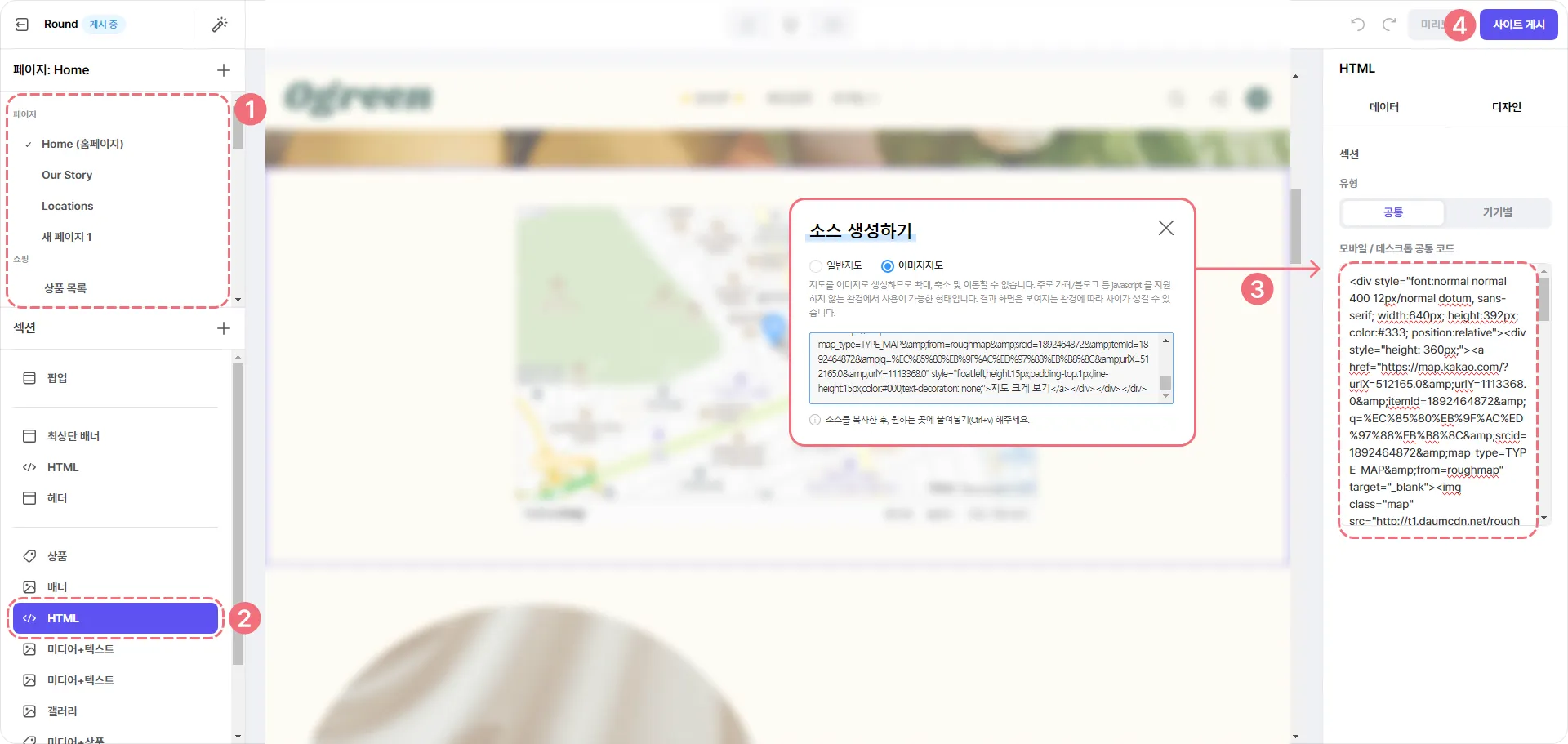Image resolution: width=1568 pixels, height=744 pixels.
Task: Select the 배너 section
Action: coord(116,587)
